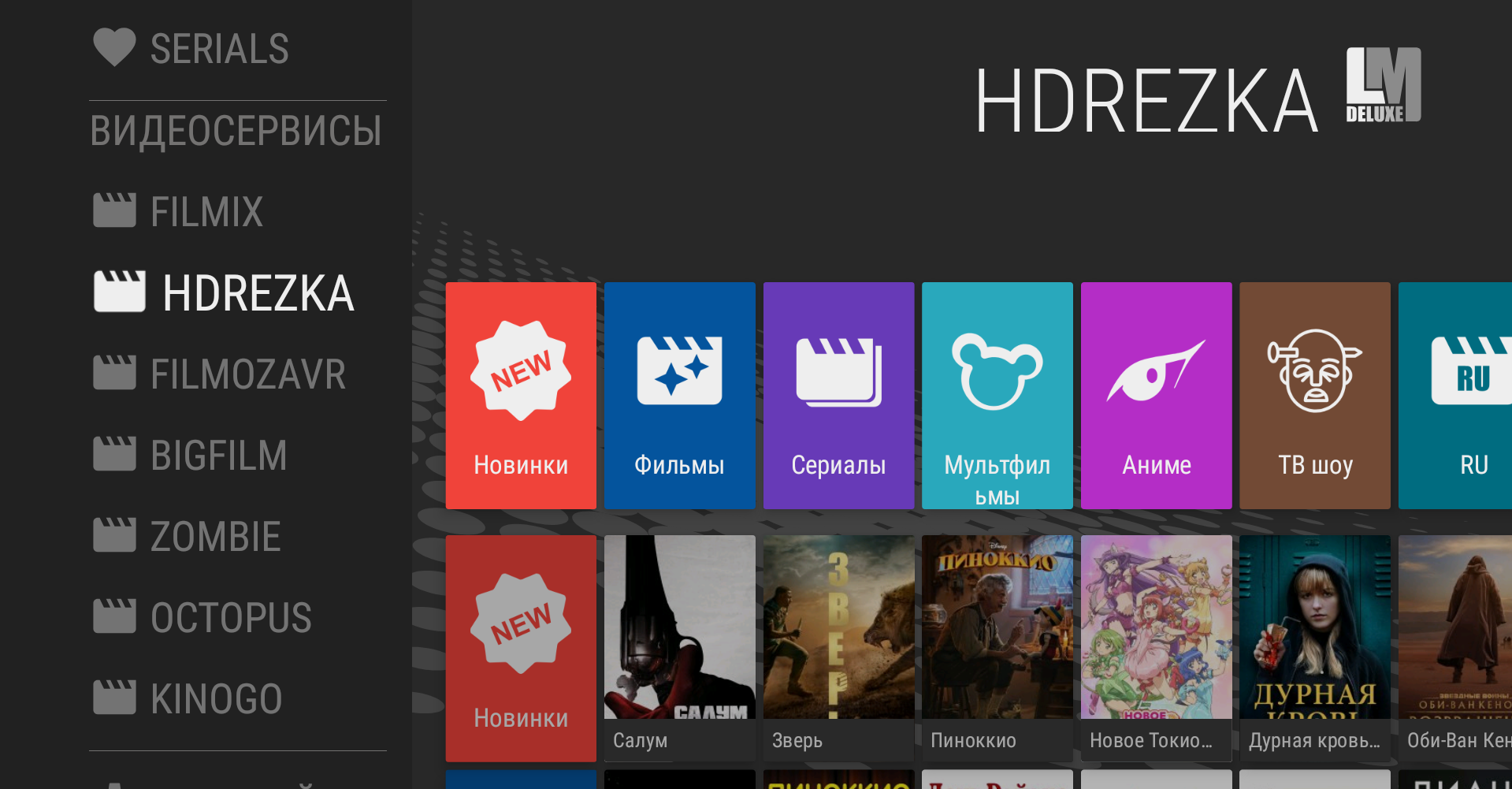Open the Новое Токио anime poster
1512x789 pixels.
click(x=1156, y=648)
